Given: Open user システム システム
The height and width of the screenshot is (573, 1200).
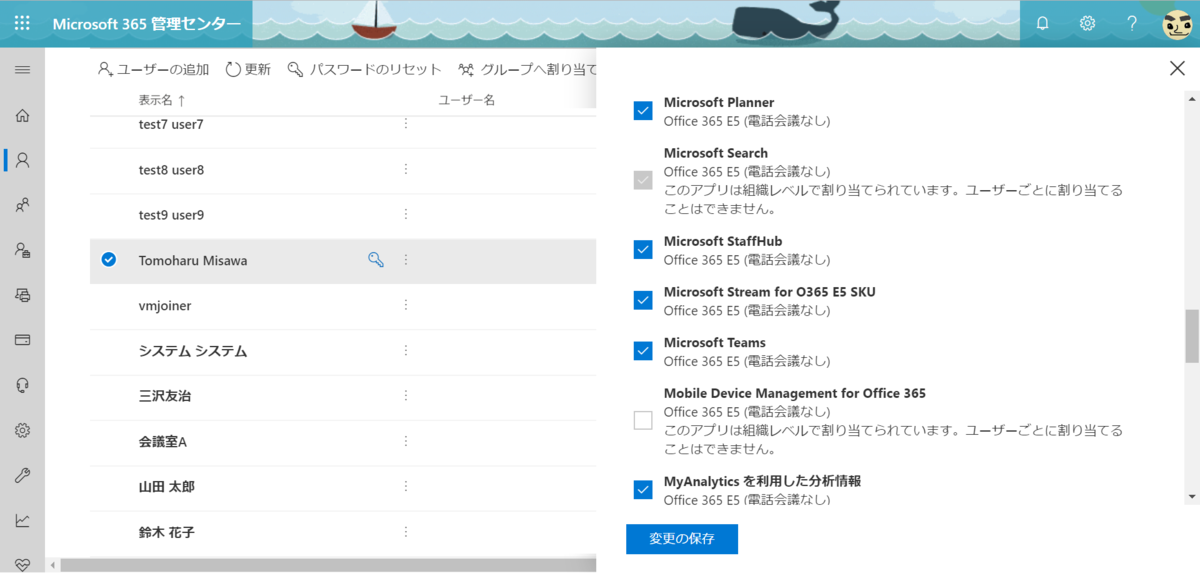Looking at the screenshot, I should point(193,351).
